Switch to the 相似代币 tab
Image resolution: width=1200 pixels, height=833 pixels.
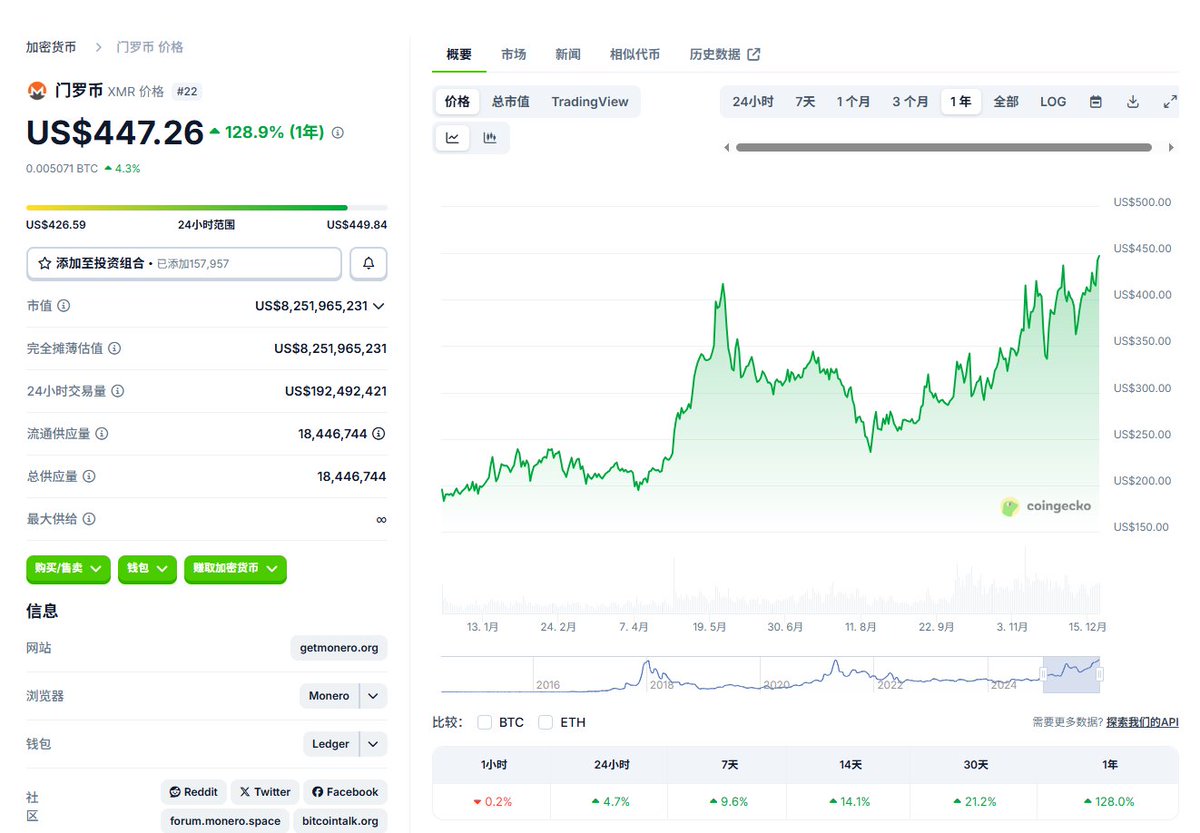635,54
